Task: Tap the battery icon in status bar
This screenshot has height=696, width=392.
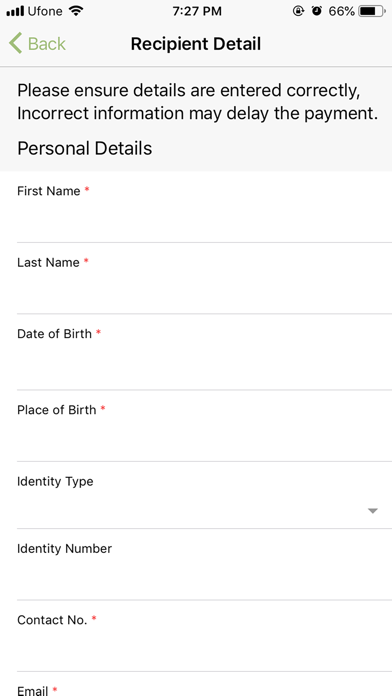Action: (x=372, y=12)
